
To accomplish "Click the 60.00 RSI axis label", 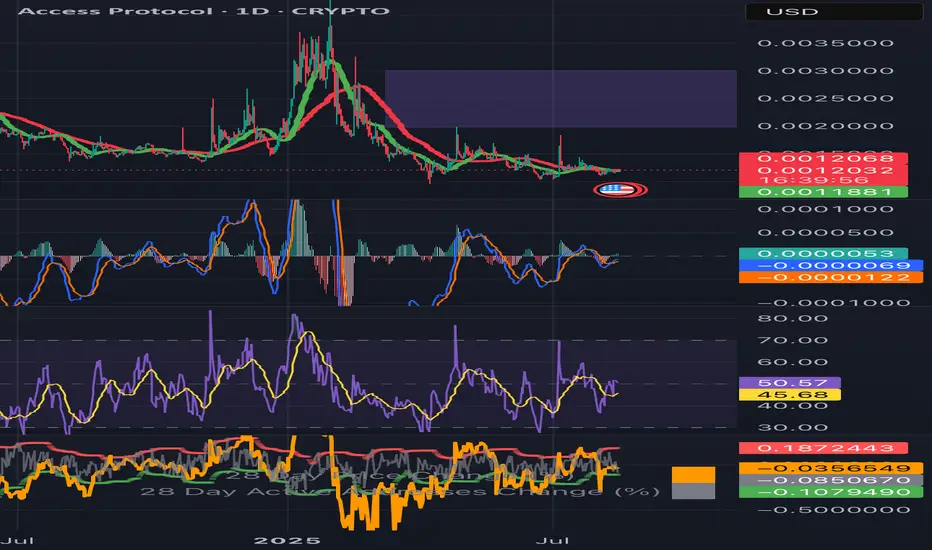I will [792, 362].
